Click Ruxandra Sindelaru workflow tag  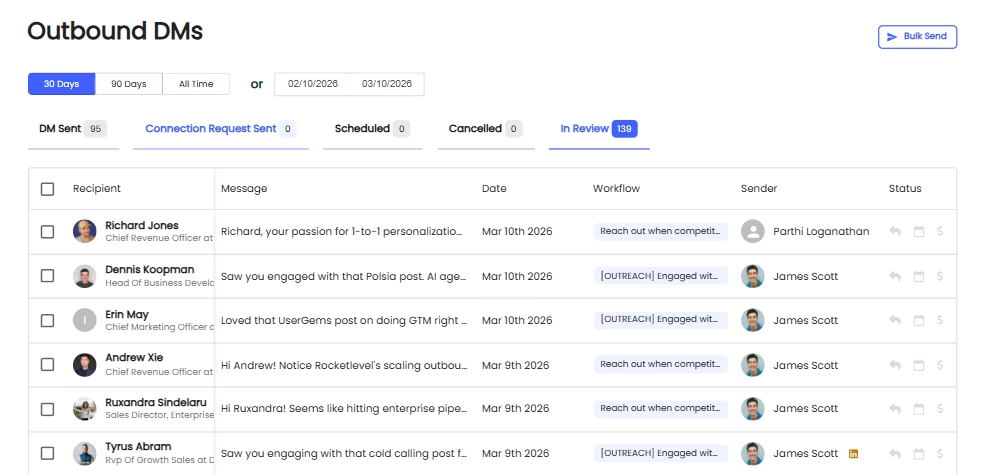point(661,408)
